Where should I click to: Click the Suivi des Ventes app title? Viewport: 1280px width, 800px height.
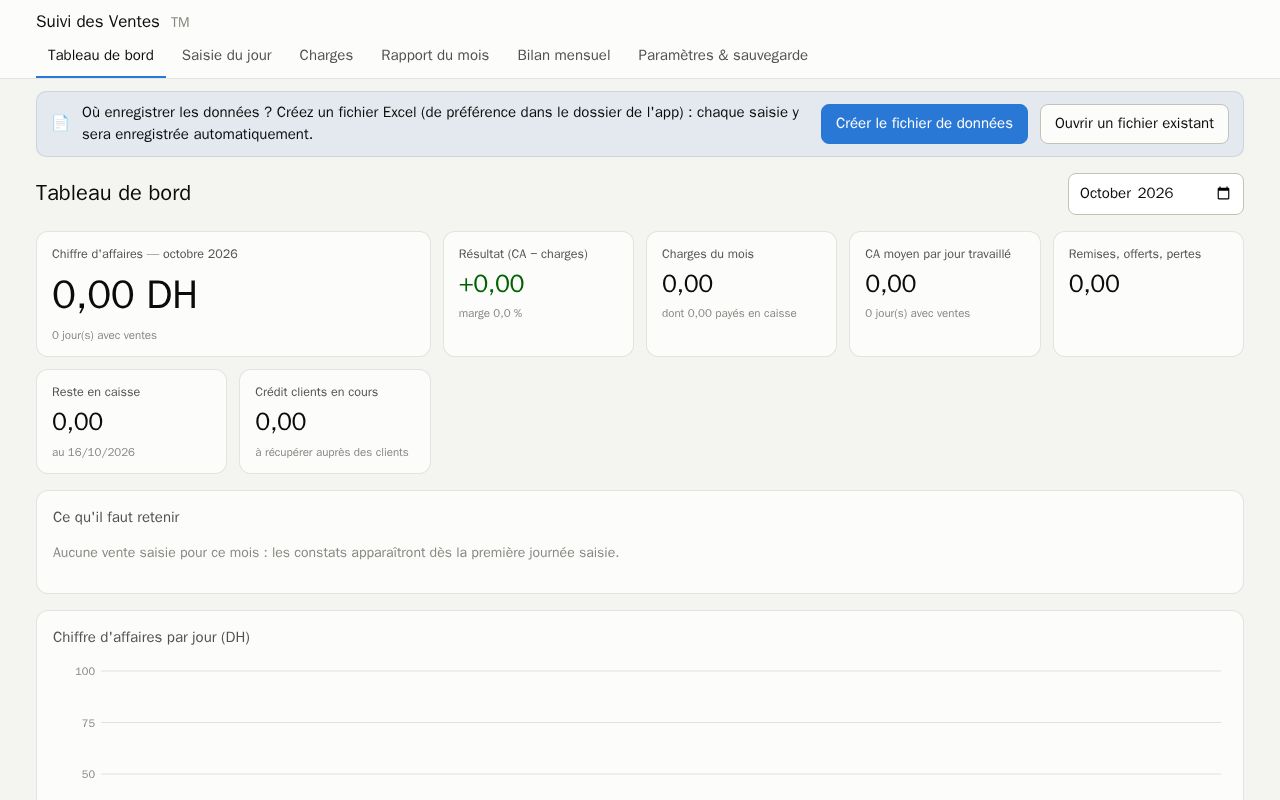(98, 22)
